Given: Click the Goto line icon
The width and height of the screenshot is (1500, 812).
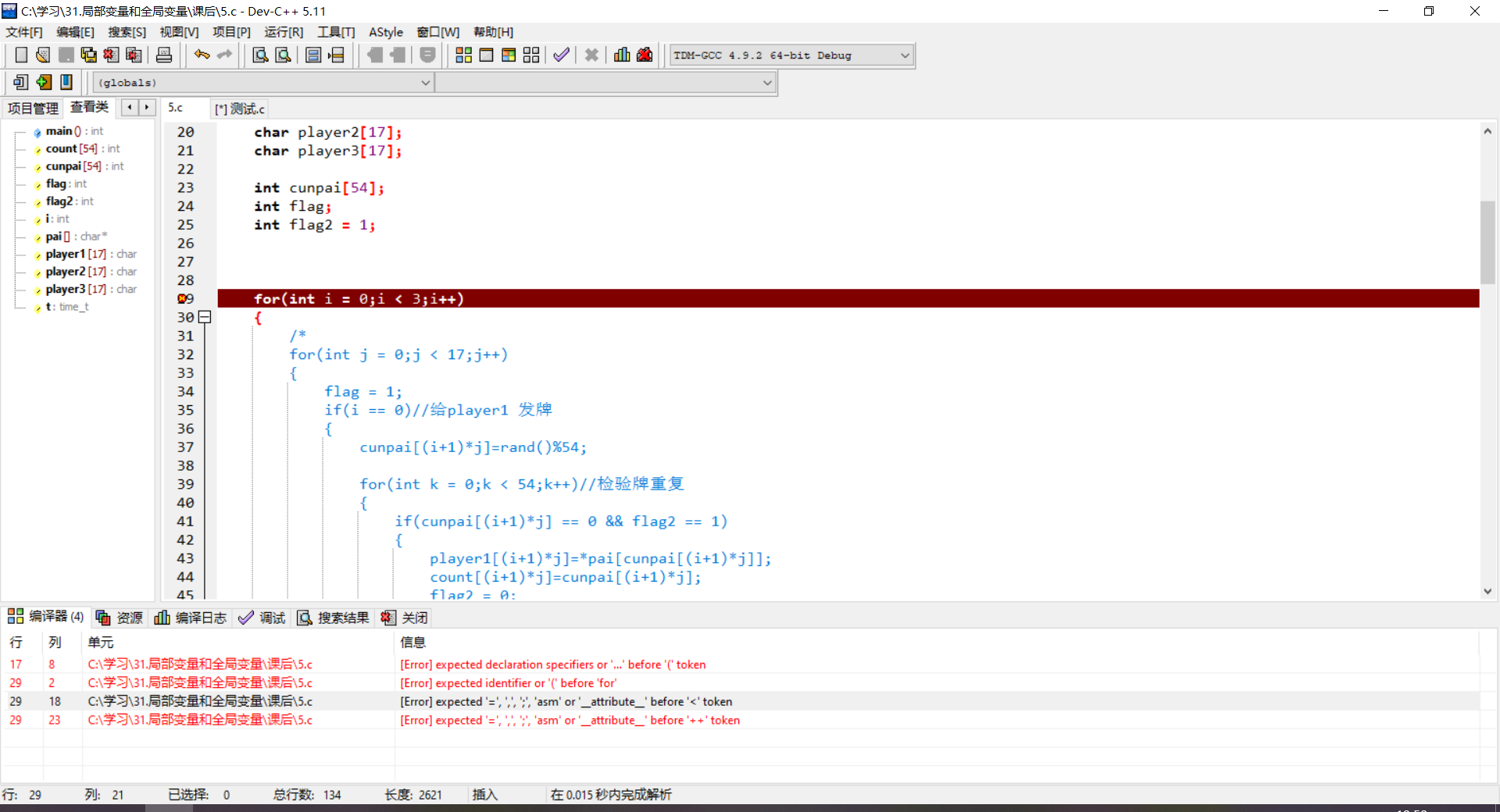Looking at the screenshot, I should [x=336, y=55].
